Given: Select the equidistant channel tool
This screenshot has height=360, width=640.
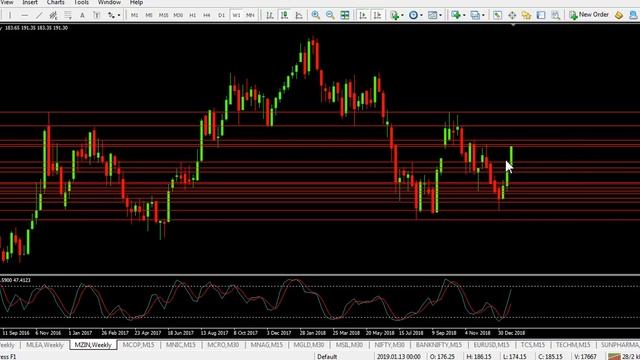Looking at the screenshot, I should point(53,15).
